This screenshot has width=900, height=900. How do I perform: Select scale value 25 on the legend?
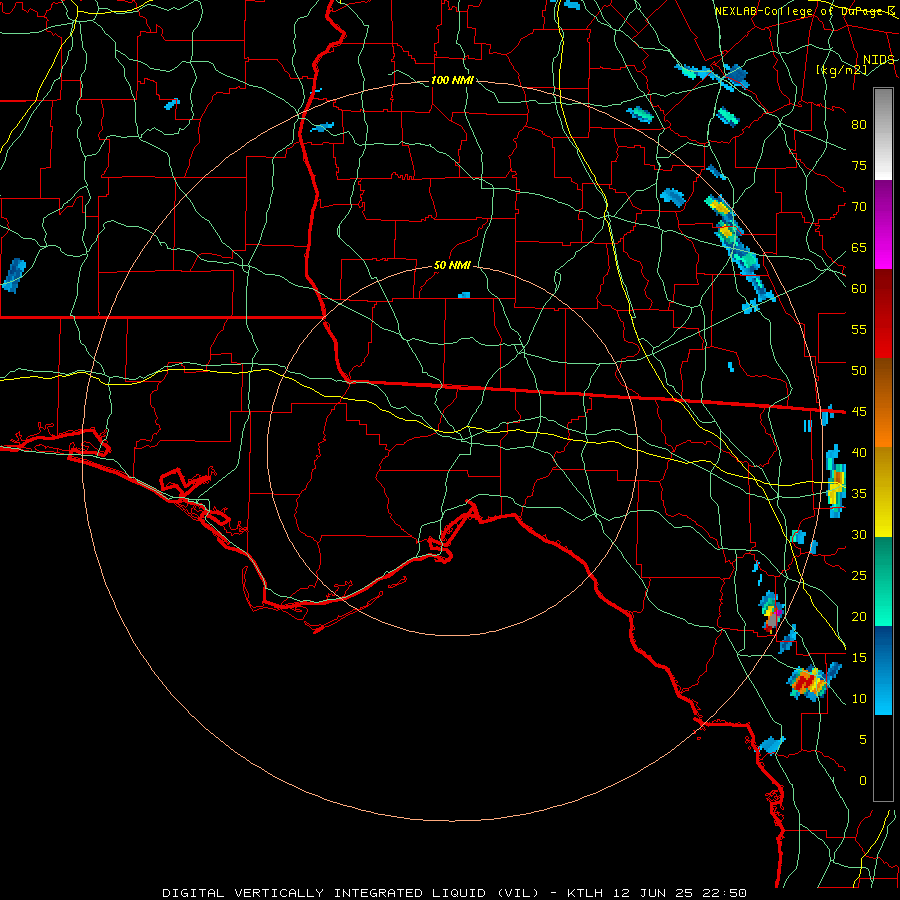click(x=859, y=575)
